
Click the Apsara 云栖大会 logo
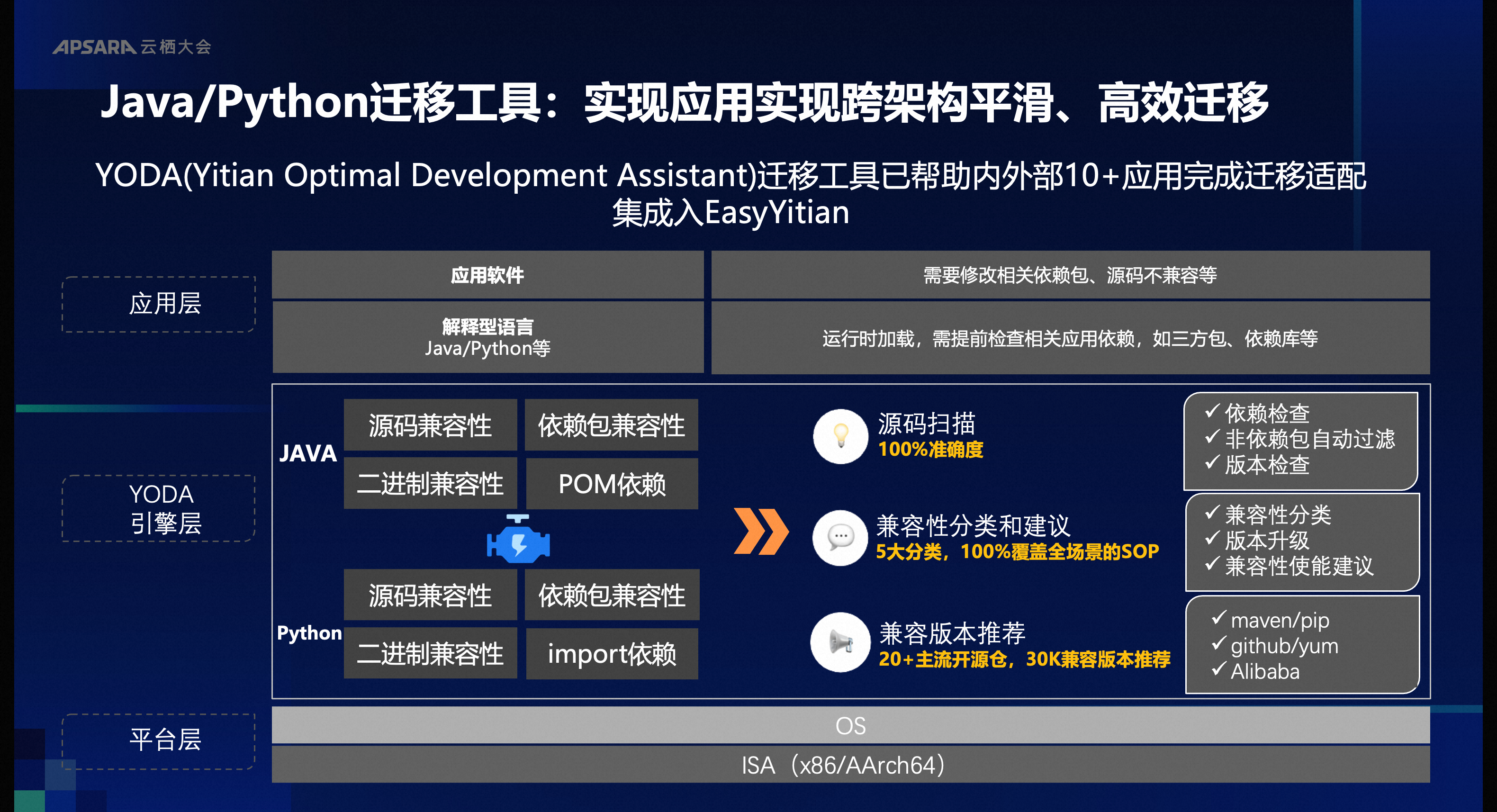132,46
